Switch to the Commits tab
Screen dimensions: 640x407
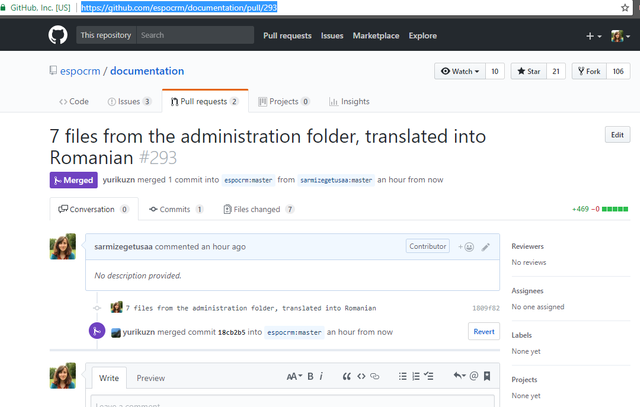click(176, 209)
